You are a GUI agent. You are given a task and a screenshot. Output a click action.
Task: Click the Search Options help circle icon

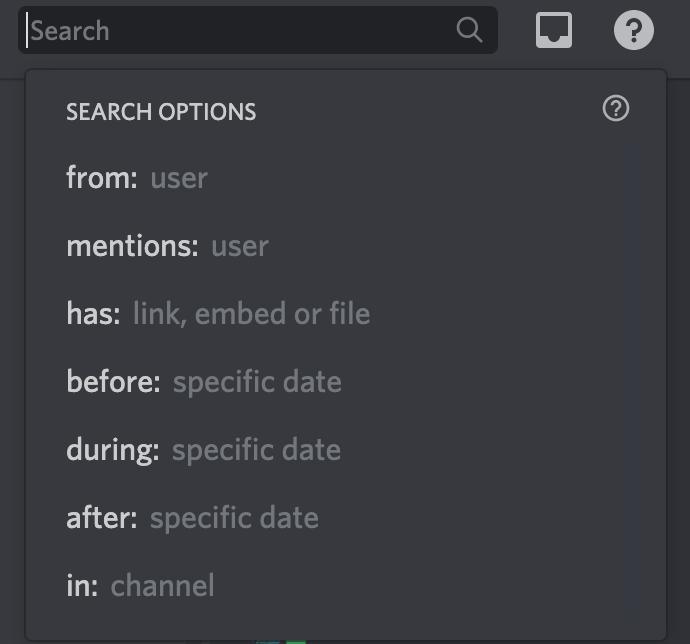pos(616,108)
